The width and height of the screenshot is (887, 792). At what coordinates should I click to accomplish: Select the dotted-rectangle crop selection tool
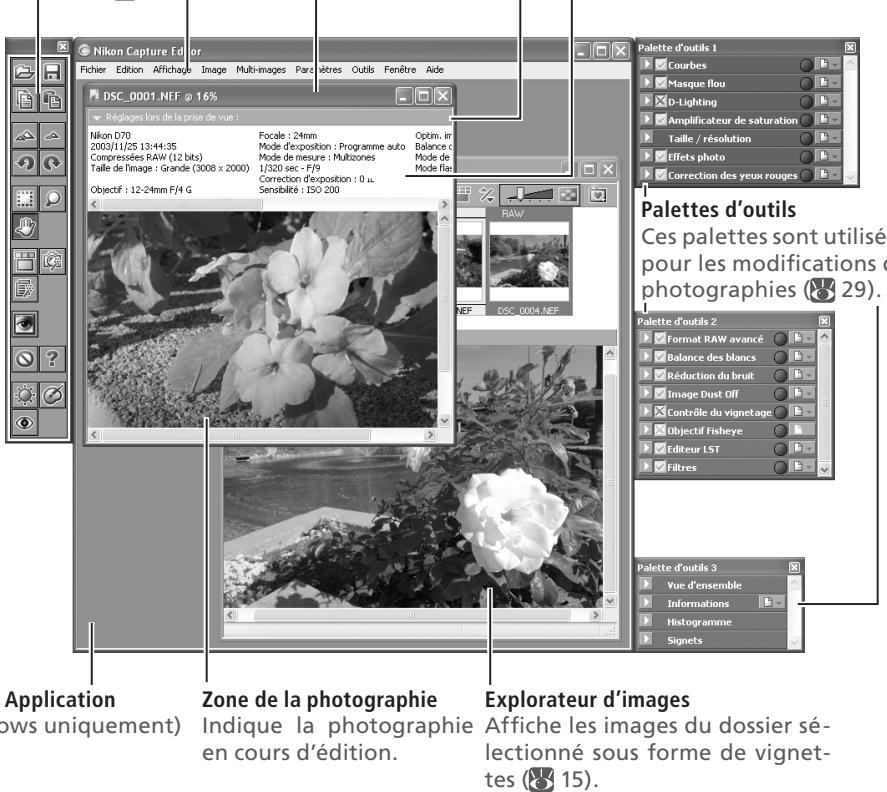pos(24,199)
